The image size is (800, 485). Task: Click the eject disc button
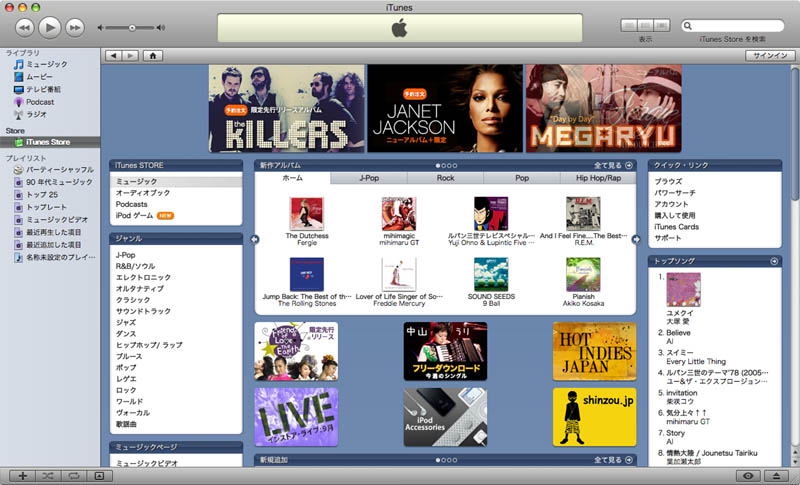tap(776, 476)
